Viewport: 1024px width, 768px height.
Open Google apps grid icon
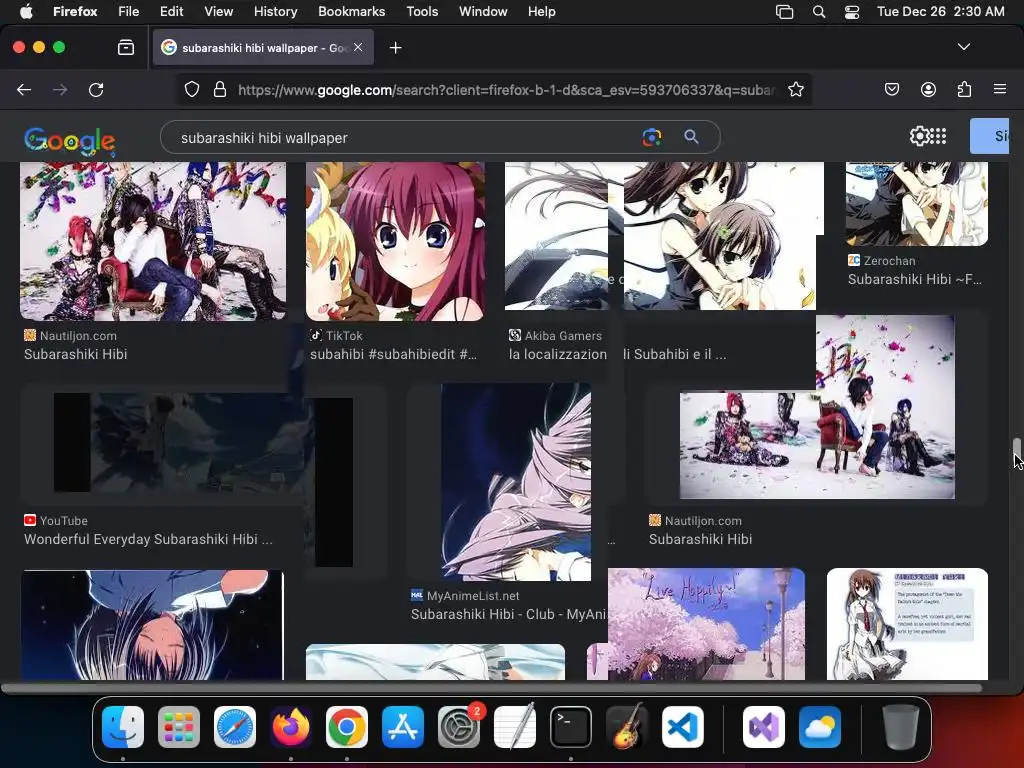[938, 136]
